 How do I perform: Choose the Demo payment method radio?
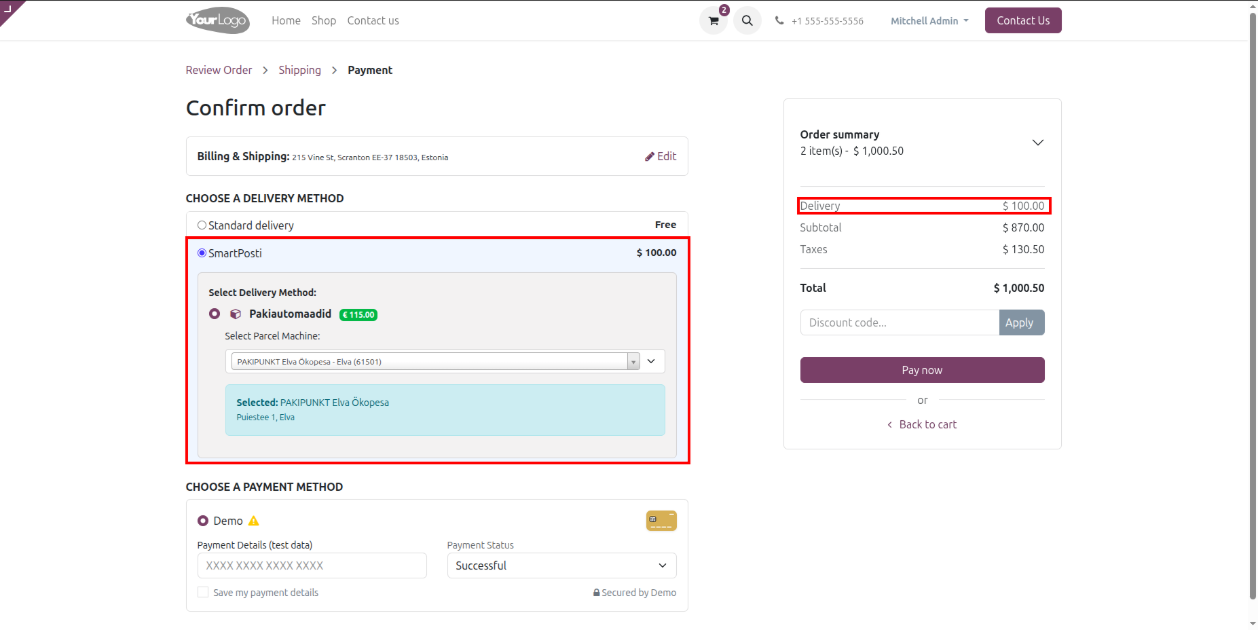(203, 521)
